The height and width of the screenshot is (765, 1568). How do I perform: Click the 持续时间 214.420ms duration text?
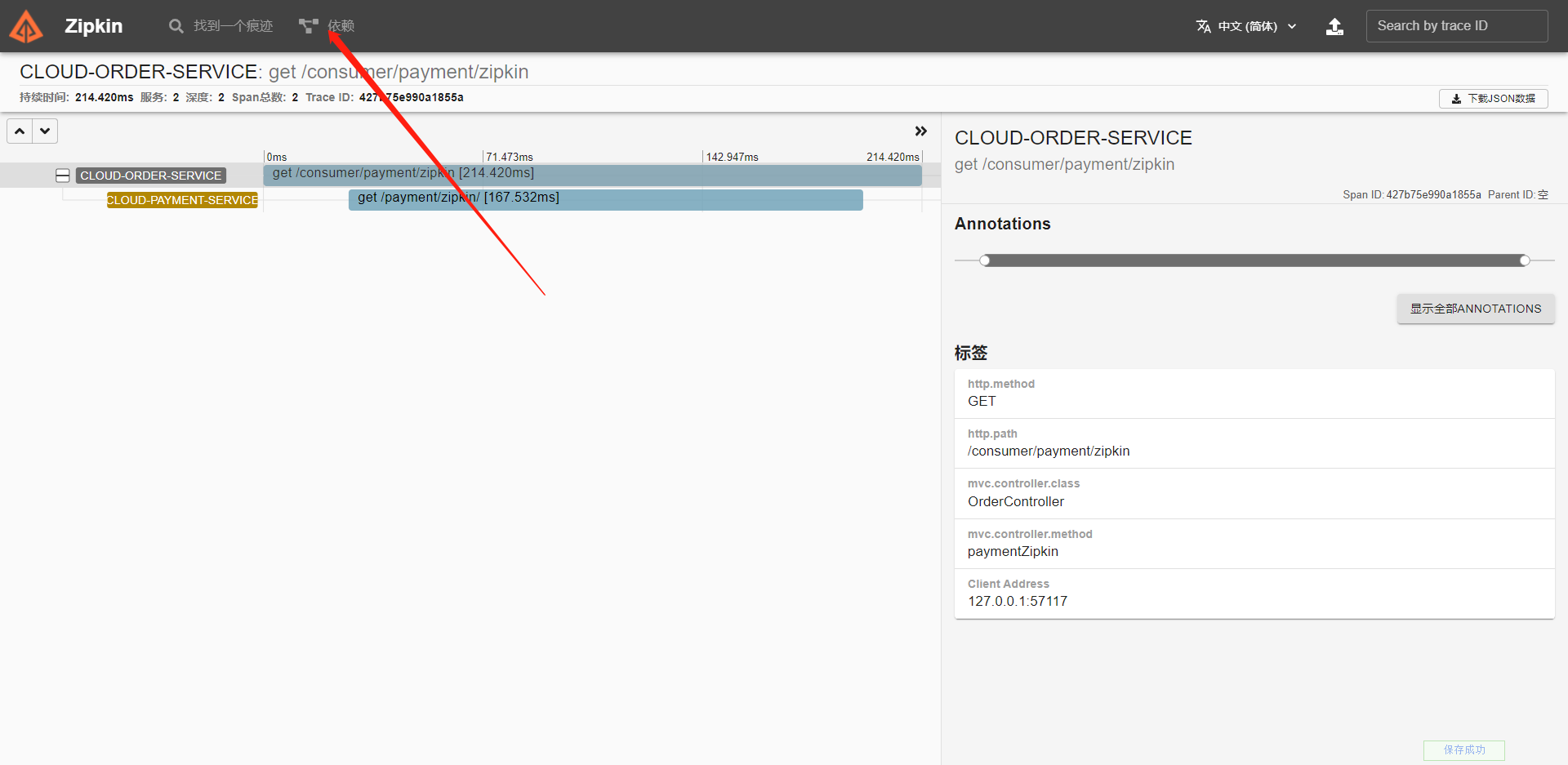pyautogui.click(x=77, y=97)
